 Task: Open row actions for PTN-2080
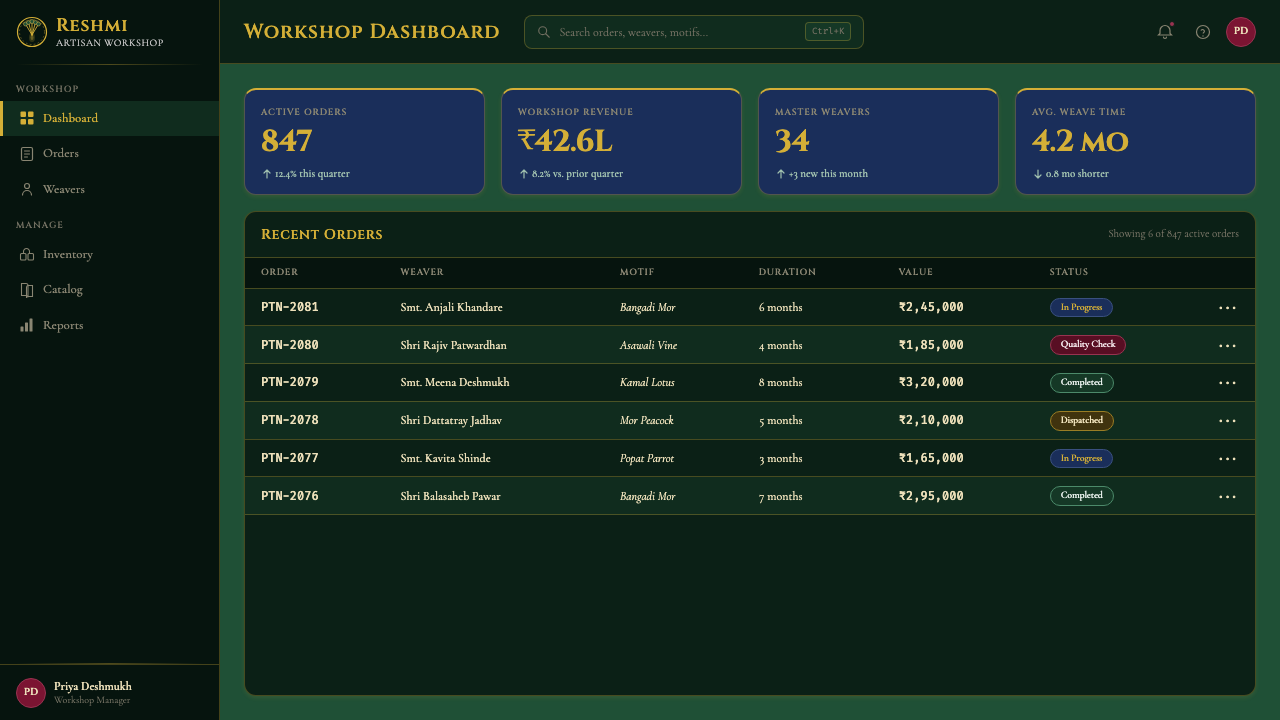(1227, 346)
